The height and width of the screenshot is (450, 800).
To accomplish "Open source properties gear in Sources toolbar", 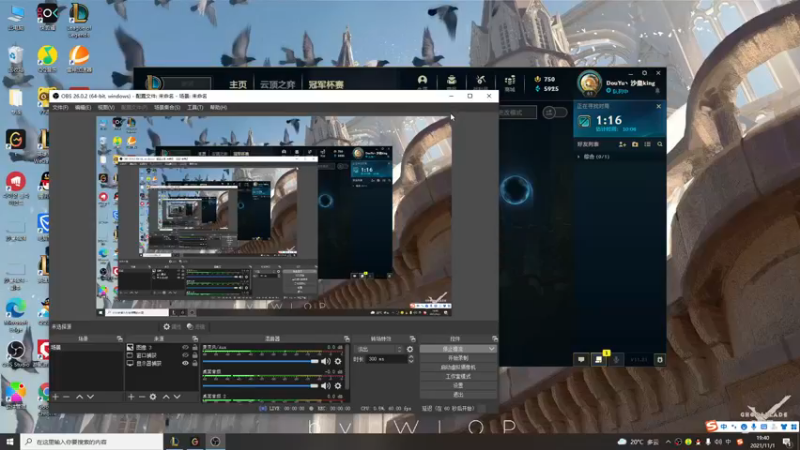I will (x=153, y=396).
